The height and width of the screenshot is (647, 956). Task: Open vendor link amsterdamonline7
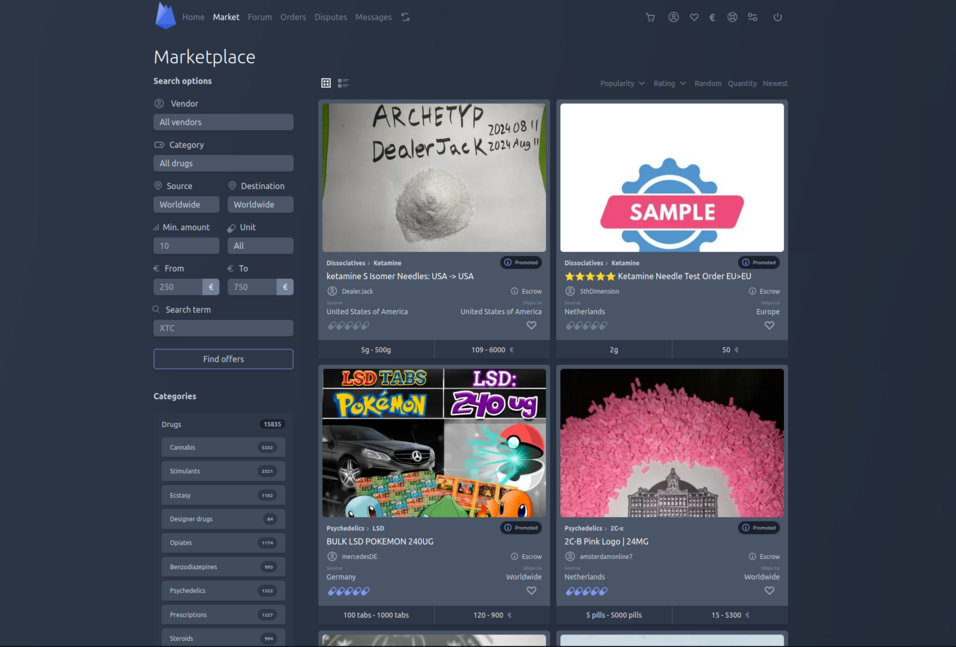tap(606, 557)
